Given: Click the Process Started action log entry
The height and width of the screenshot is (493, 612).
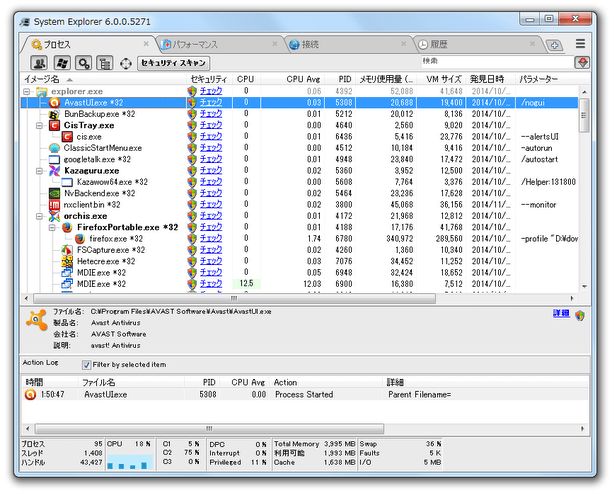Looking at the screenshot, I should pyautogui.click(x=304, y=394).
